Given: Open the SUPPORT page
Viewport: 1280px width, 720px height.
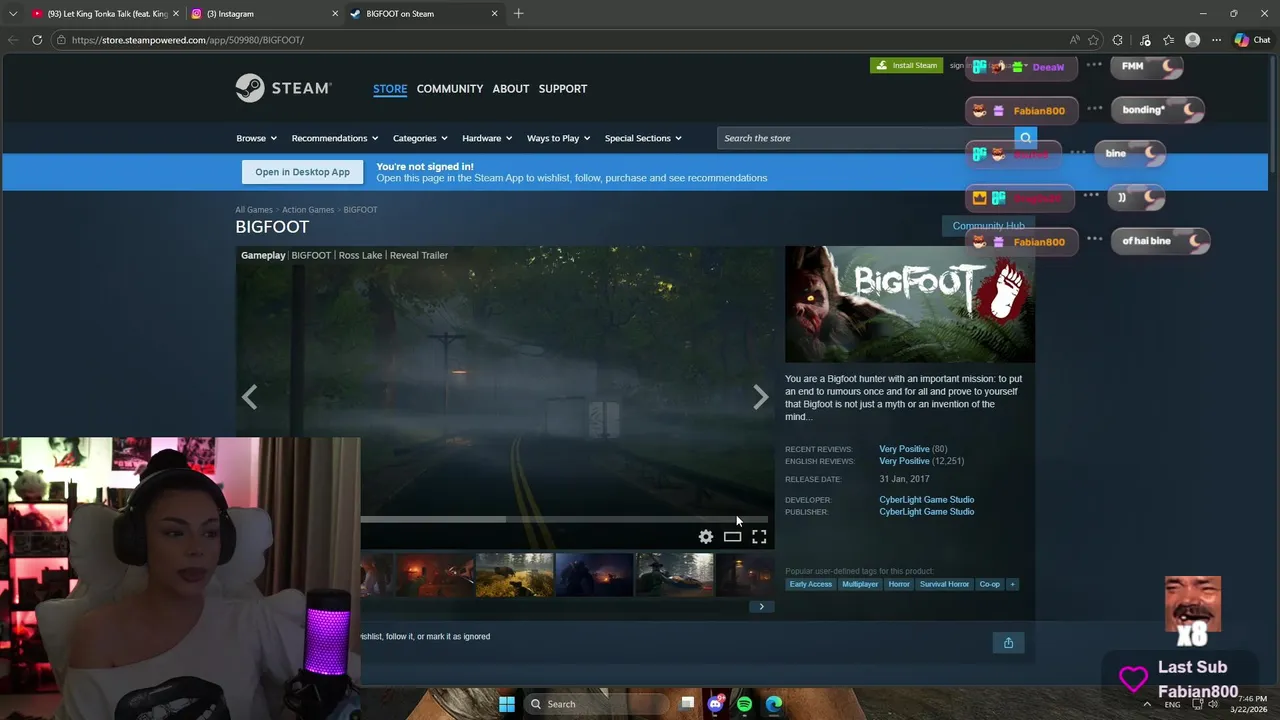Looking at the screenshot, I should pyautogui.click(x=563, y=89).
